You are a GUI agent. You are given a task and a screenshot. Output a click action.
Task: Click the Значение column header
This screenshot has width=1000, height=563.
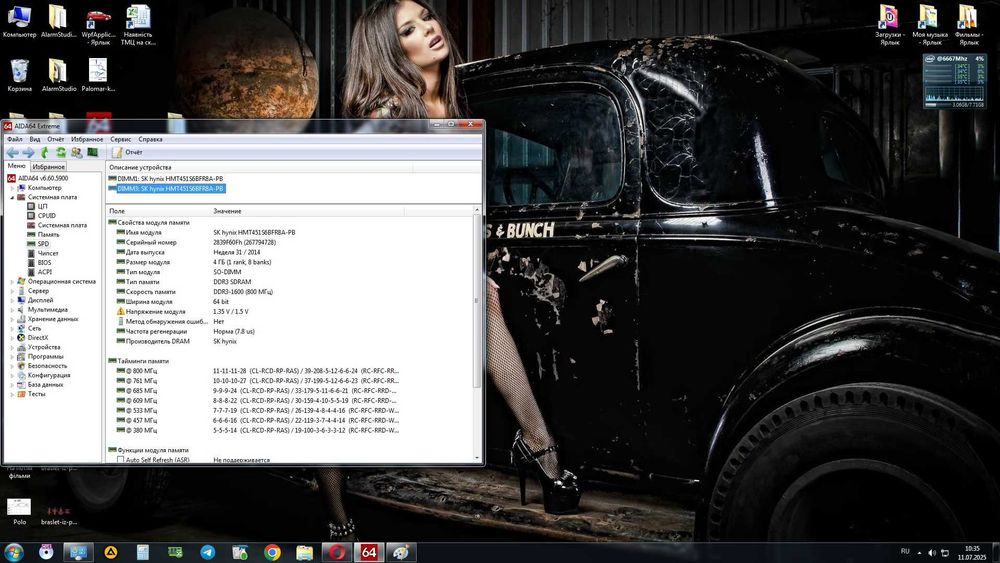point(307,211)
